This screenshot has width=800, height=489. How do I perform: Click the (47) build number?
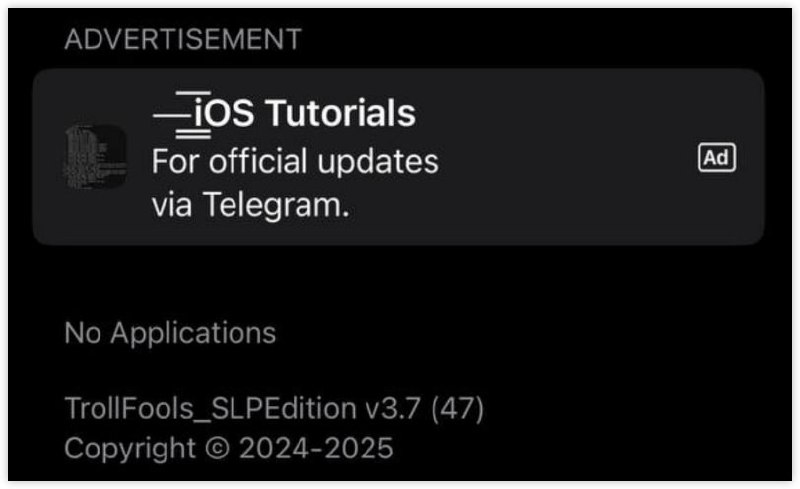click(457, 408)
